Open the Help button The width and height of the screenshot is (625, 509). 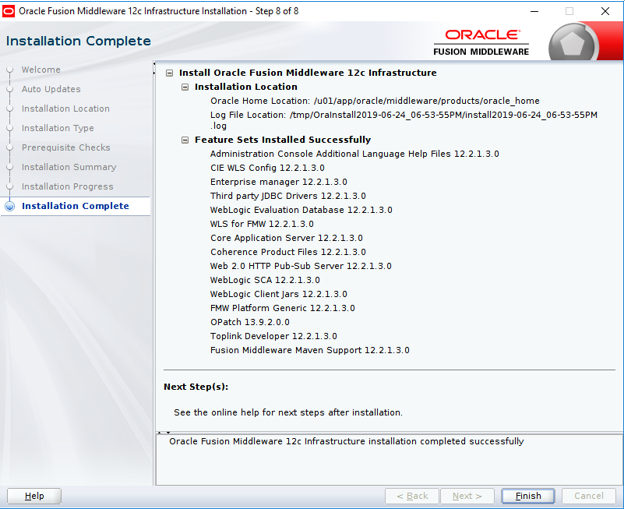point(34,496)
